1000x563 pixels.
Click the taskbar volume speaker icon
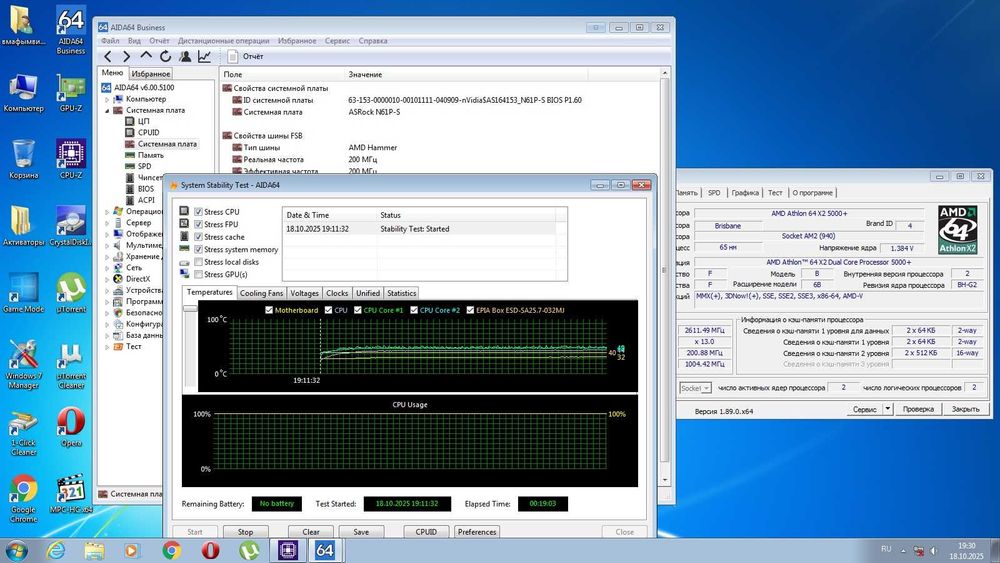[934, 550]
